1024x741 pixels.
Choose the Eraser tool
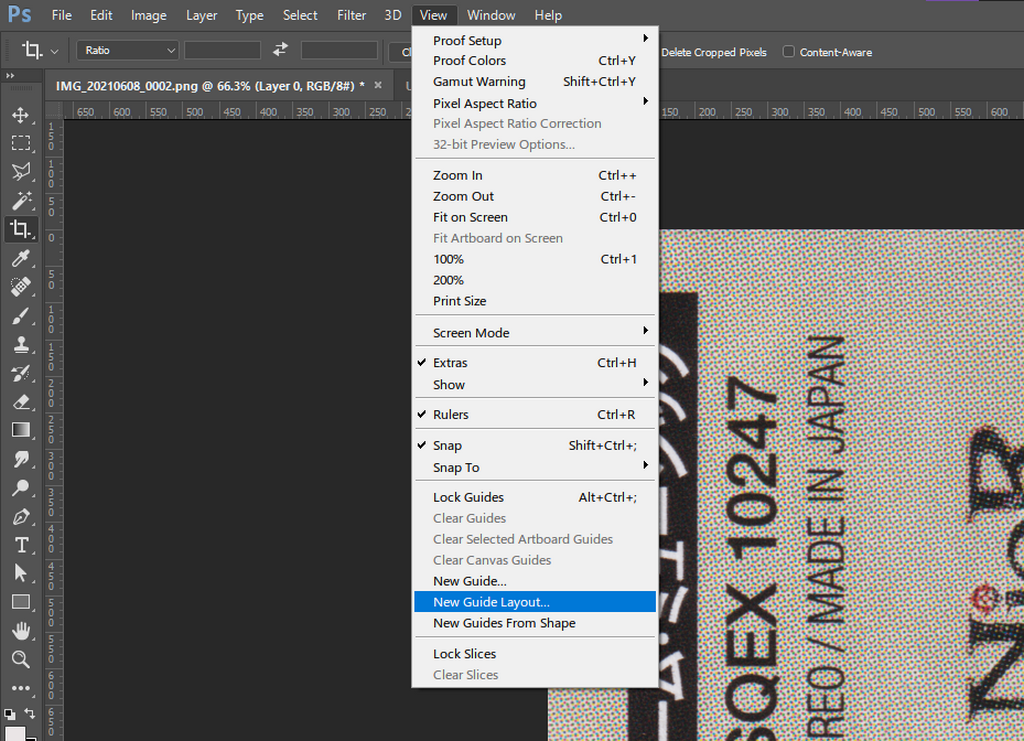click(x=20, y=402)
